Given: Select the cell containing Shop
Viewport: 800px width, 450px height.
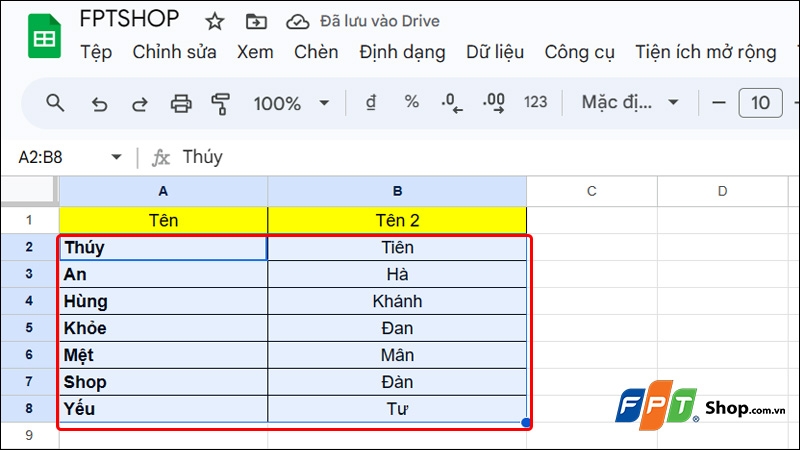Looking at the screenshot, I should (163, 382).
